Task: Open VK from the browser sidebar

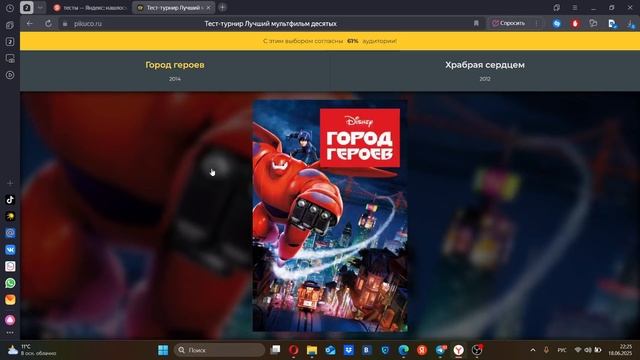Action: point(10,249)
